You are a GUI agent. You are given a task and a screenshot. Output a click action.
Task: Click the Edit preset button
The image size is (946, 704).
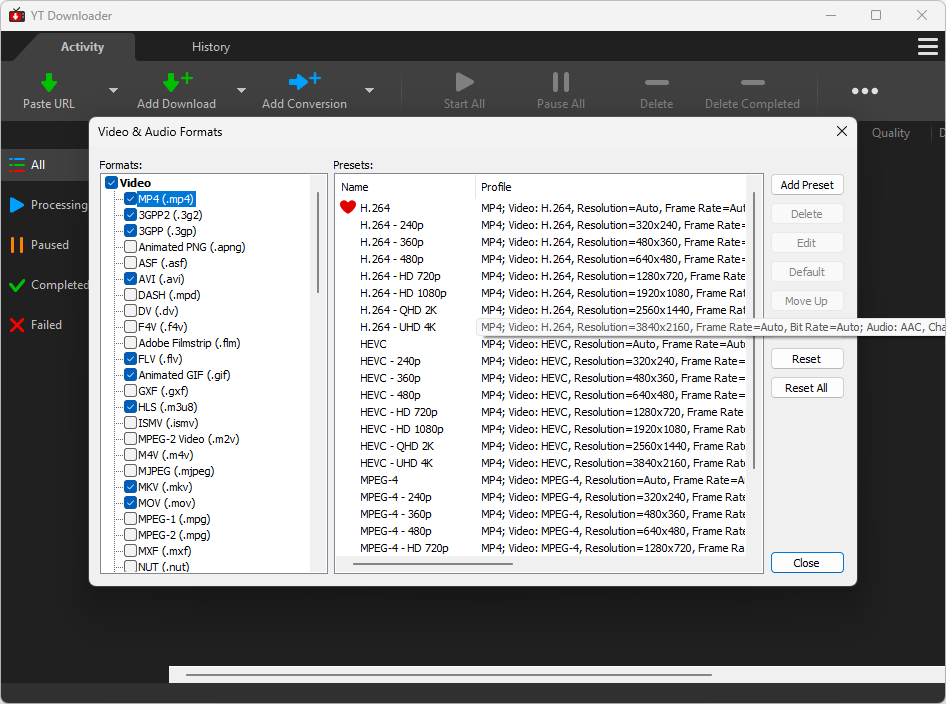coord(807,243)
